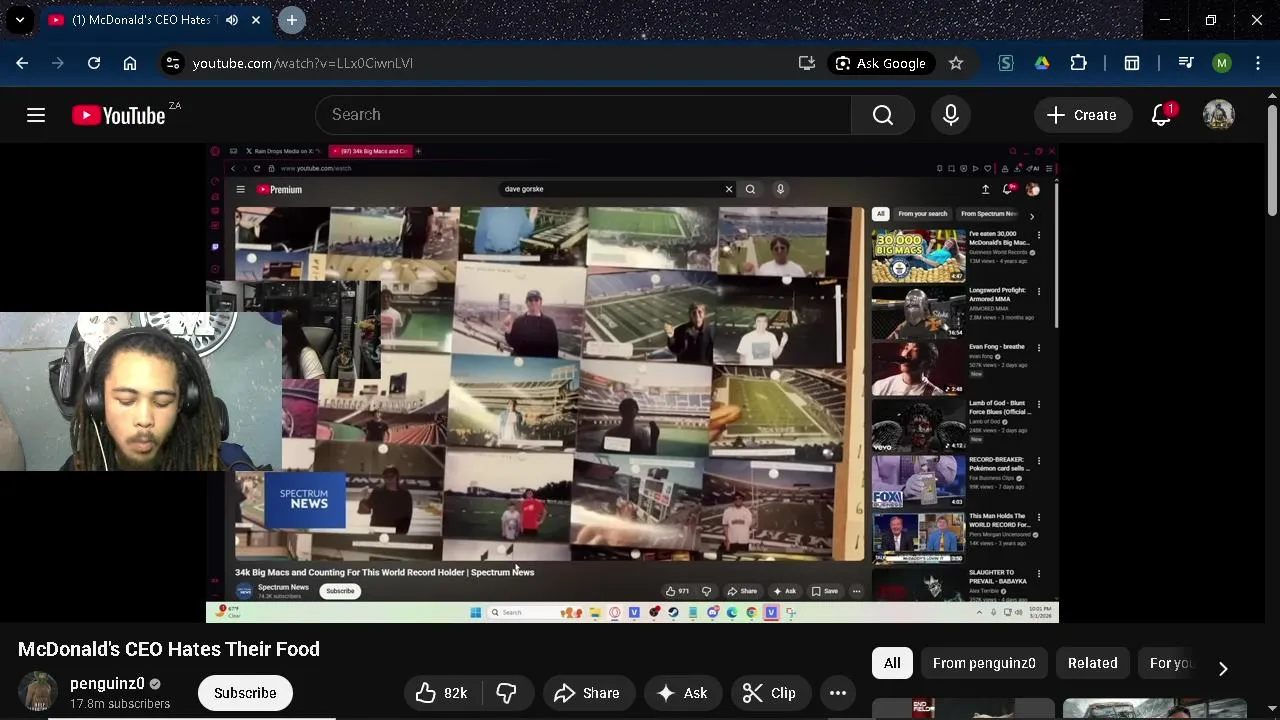Open the S extension icon

tap(1006, 63)
